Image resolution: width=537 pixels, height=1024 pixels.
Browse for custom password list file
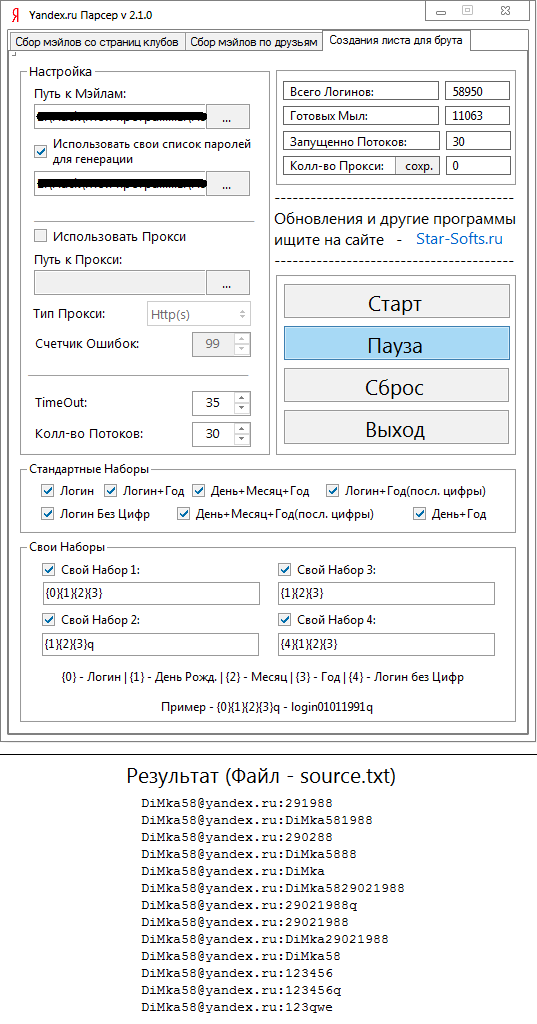[x=228, y=185]
